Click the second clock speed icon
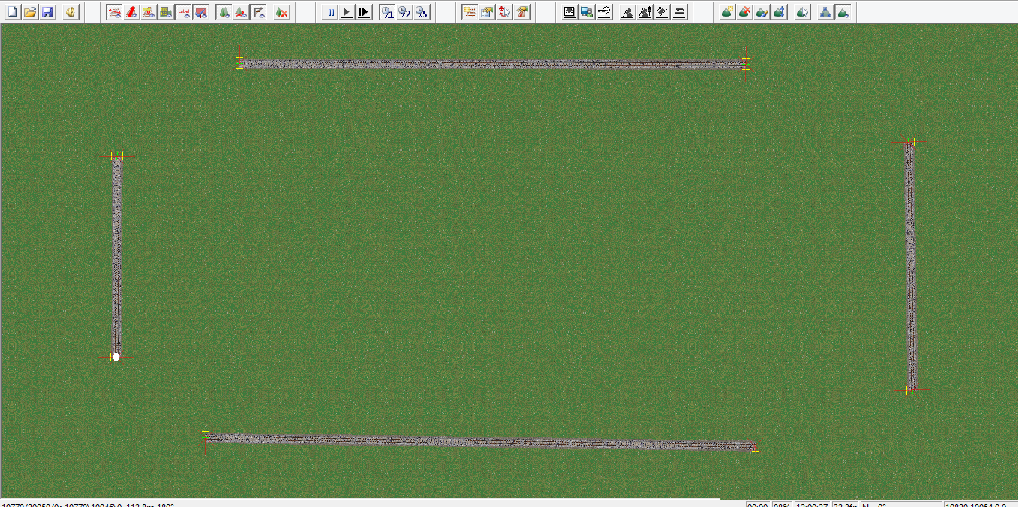Viewport: 1018px width, 507px height. tap(404, 12)
